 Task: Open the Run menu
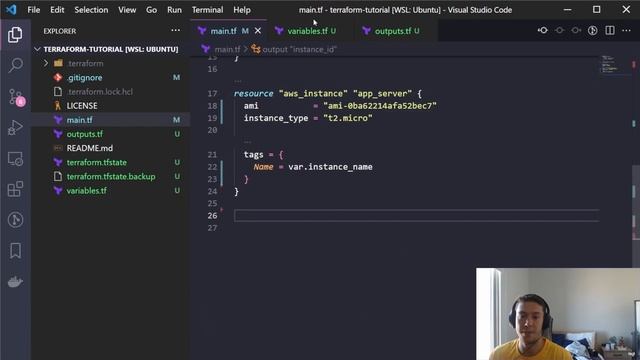[174, 10]
